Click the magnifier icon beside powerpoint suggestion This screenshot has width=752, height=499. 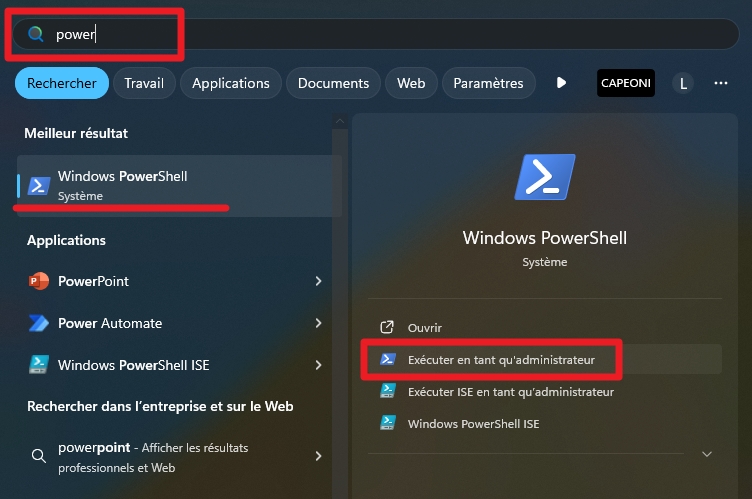click(x=38, y=456)
